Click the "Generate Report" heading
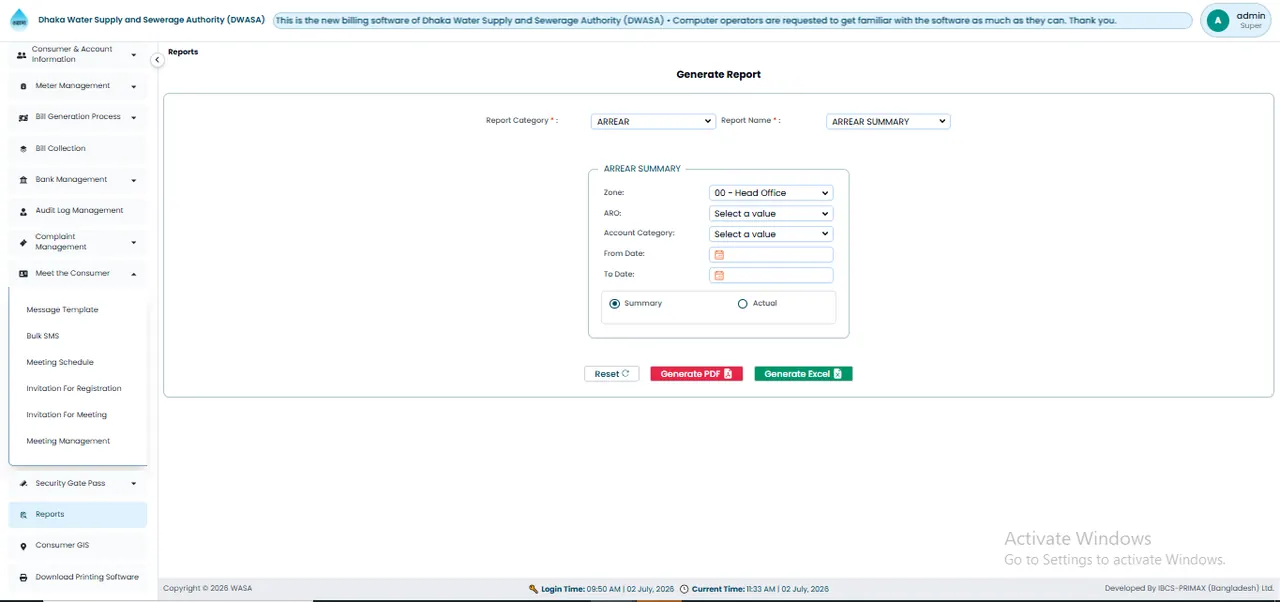Image resolution: width=1280 pixels, height=602 pixels. (719, 75)
